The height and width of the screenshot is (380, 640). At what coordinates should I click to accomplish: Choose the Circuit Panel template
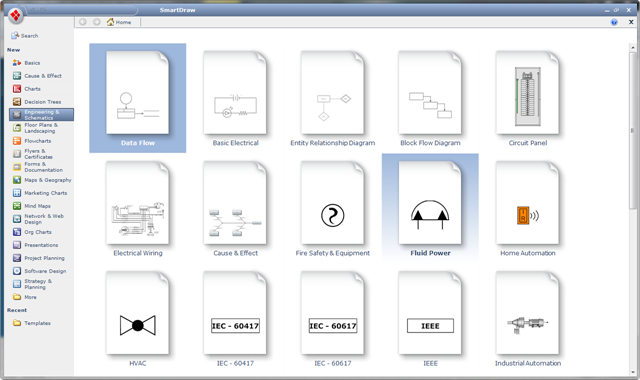[x=528, y=98]
